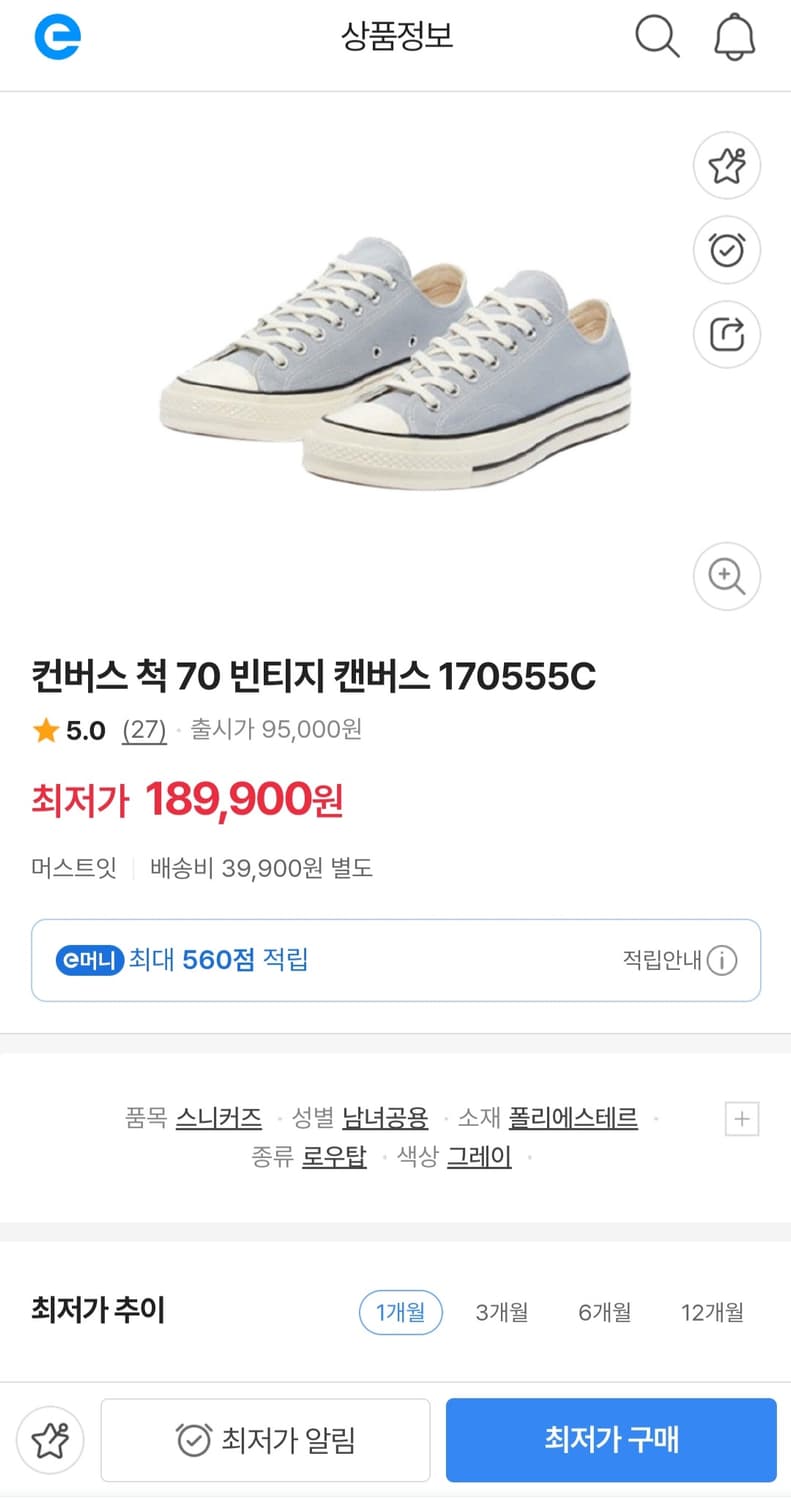Enable 최저가 알림 price alert

266,1440
